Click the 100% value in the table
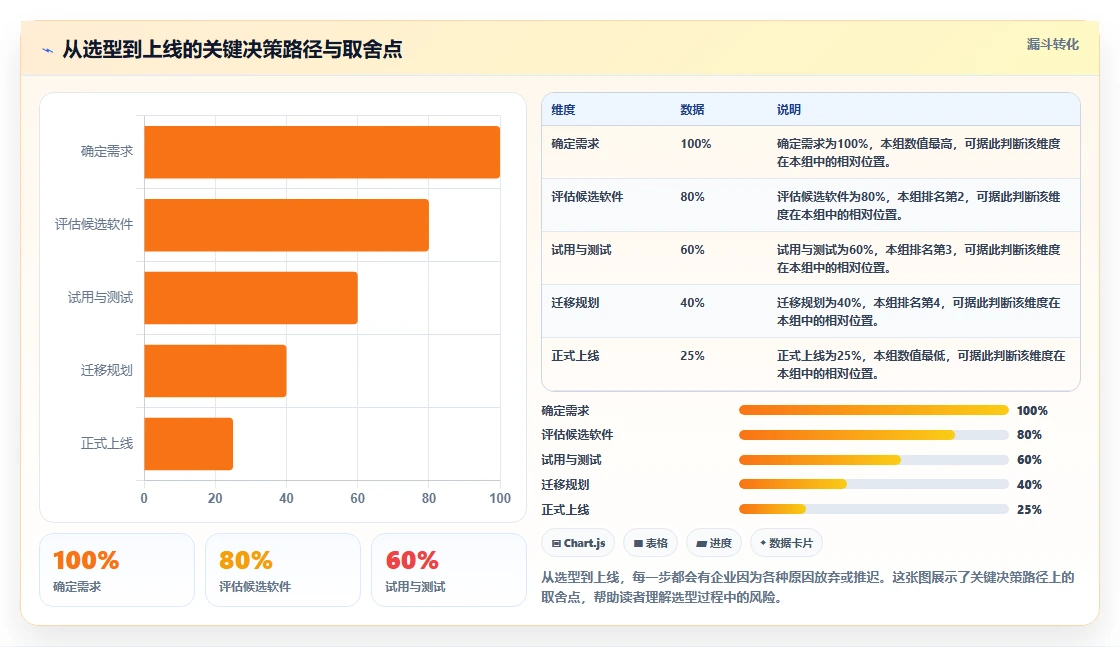Viewport: 1120px width, 647px height. (696, 144)
